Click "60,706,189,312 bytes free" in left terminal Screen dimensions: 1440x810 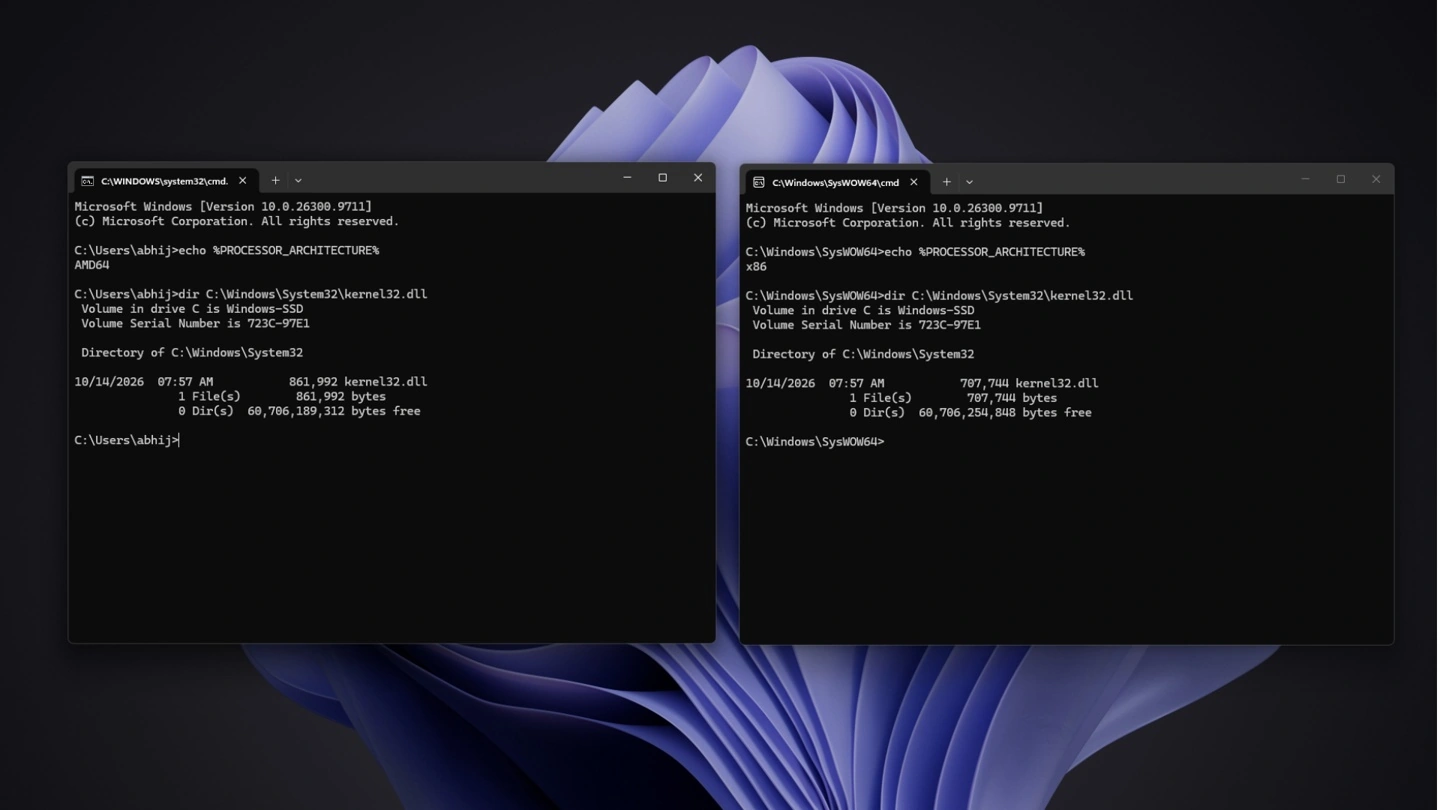click(334, 411)
